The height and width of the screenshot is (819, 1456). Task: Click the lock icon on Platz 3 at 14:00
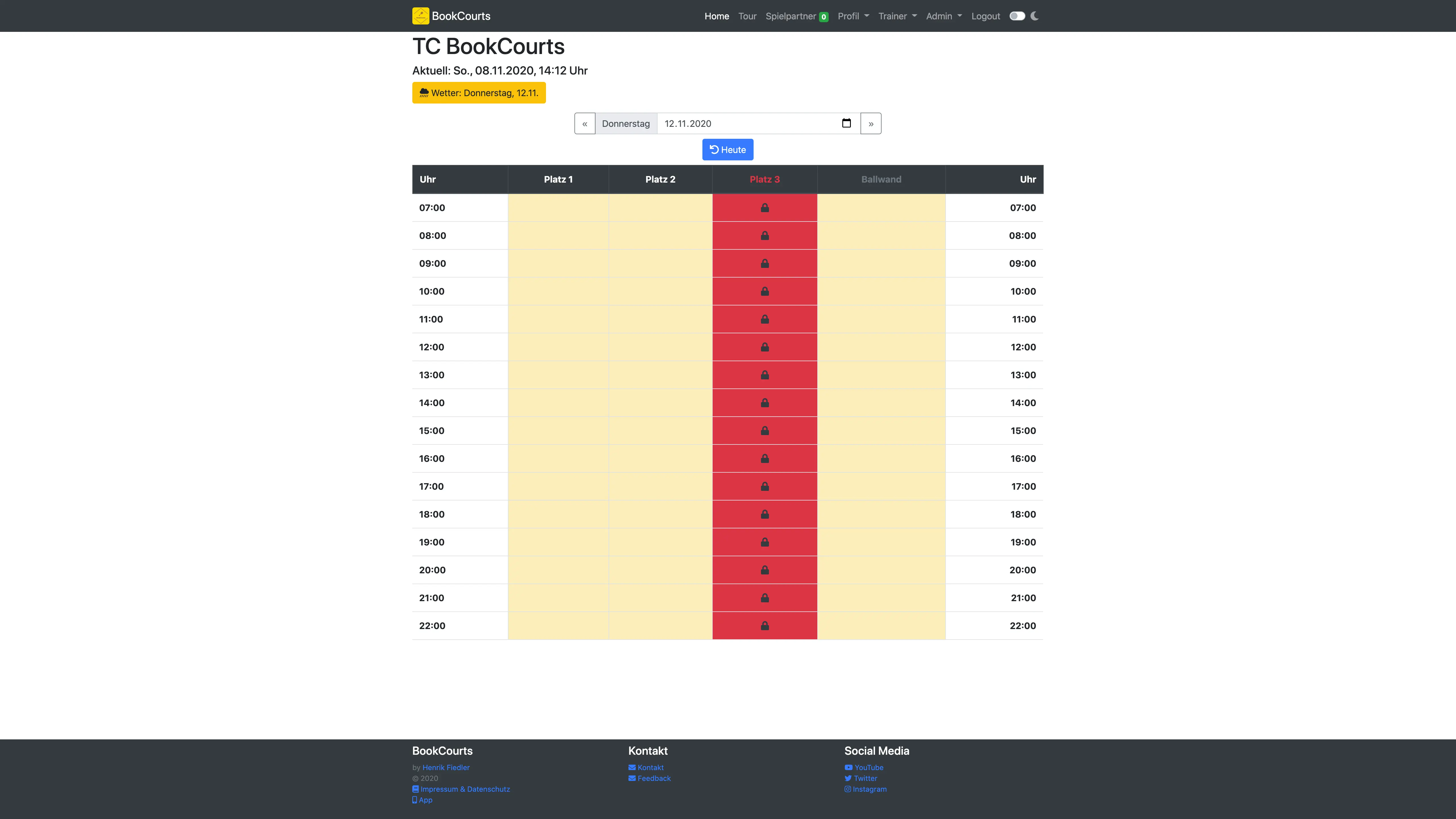[764, 402]
